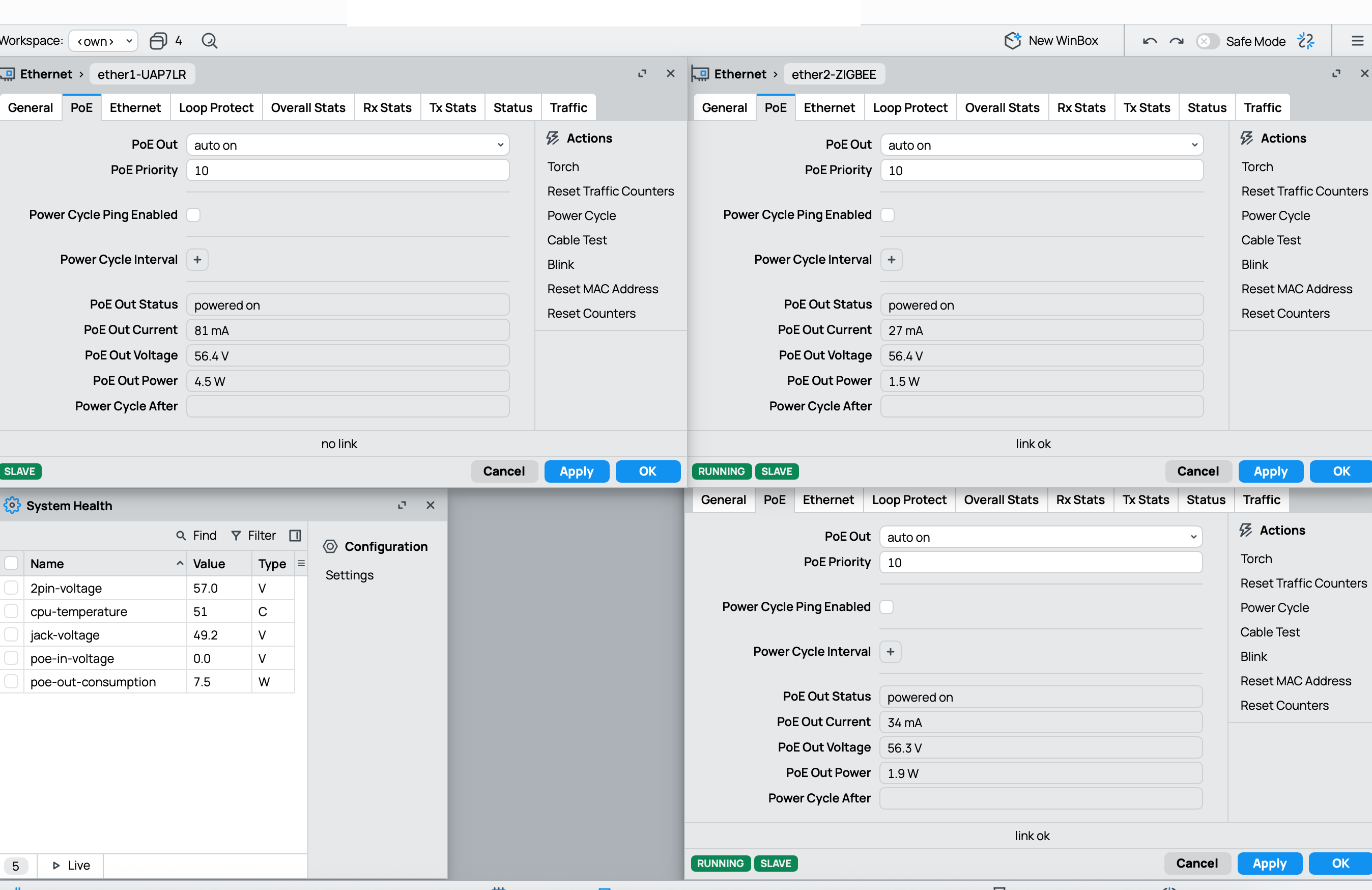Toggle Safe Mode switch
This screenshot has width=1372, height=890.
(x=1207, y=41)
